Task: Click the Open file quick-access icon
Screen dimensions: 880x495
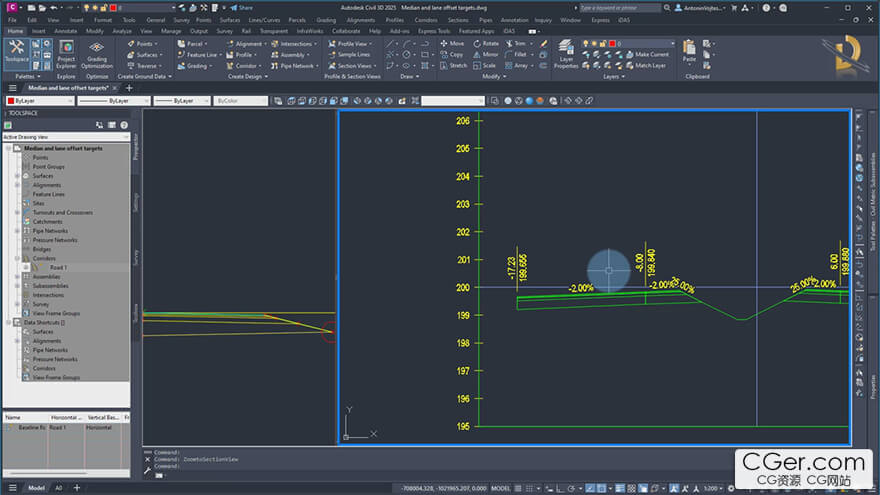Action: click(x=42, y=8)
